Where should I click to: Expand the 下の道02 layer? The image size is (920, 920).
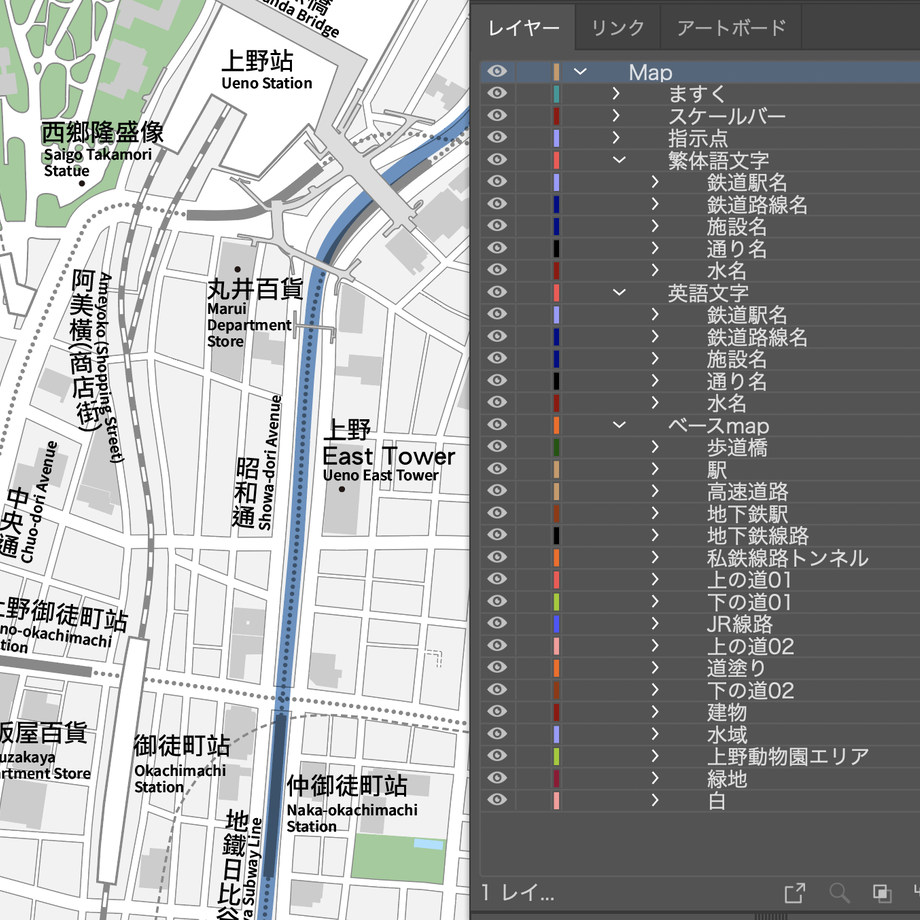(x=655, y=689)
